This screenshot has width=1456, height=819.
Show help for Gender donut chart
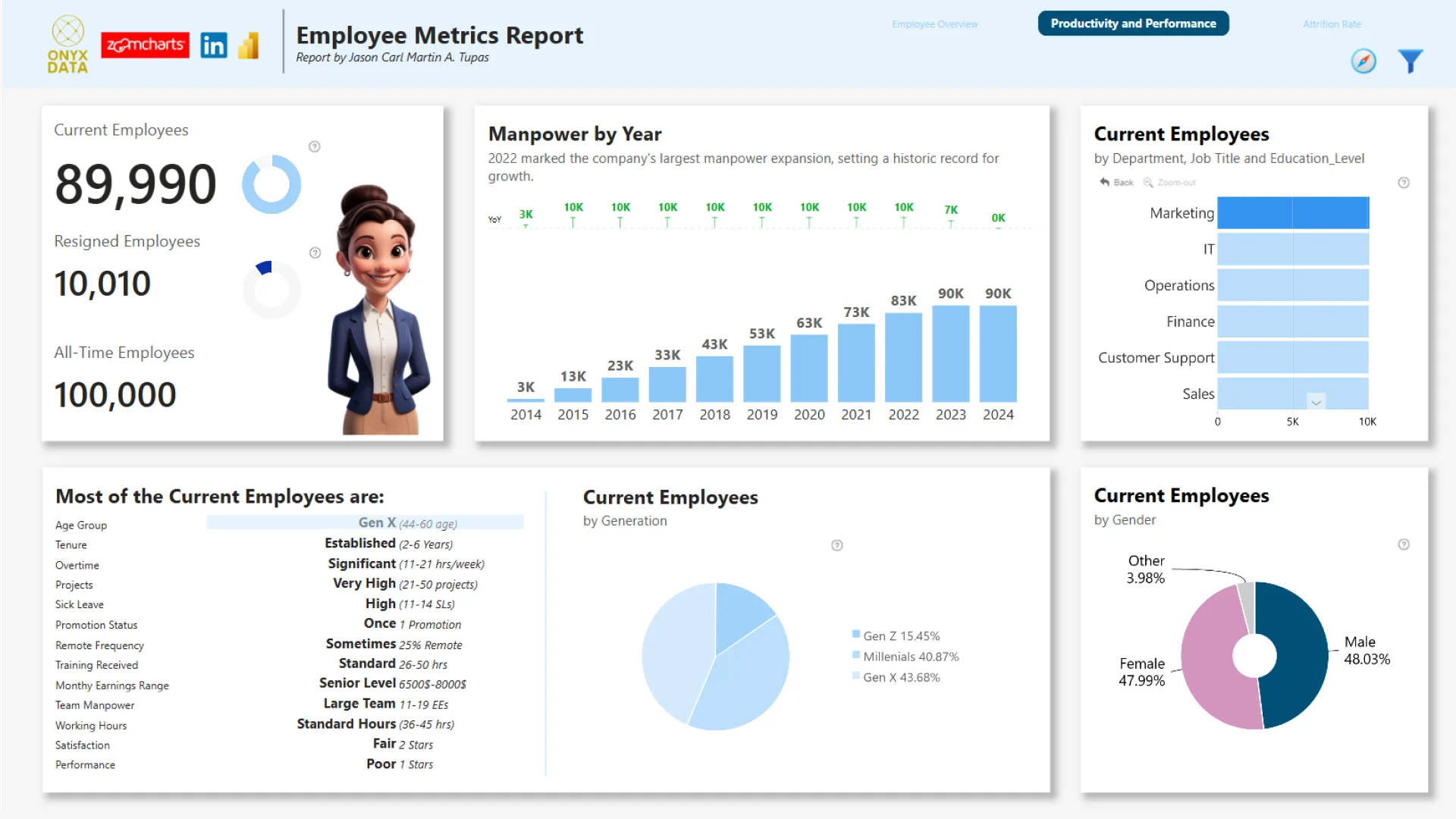tap(1404, 544)
